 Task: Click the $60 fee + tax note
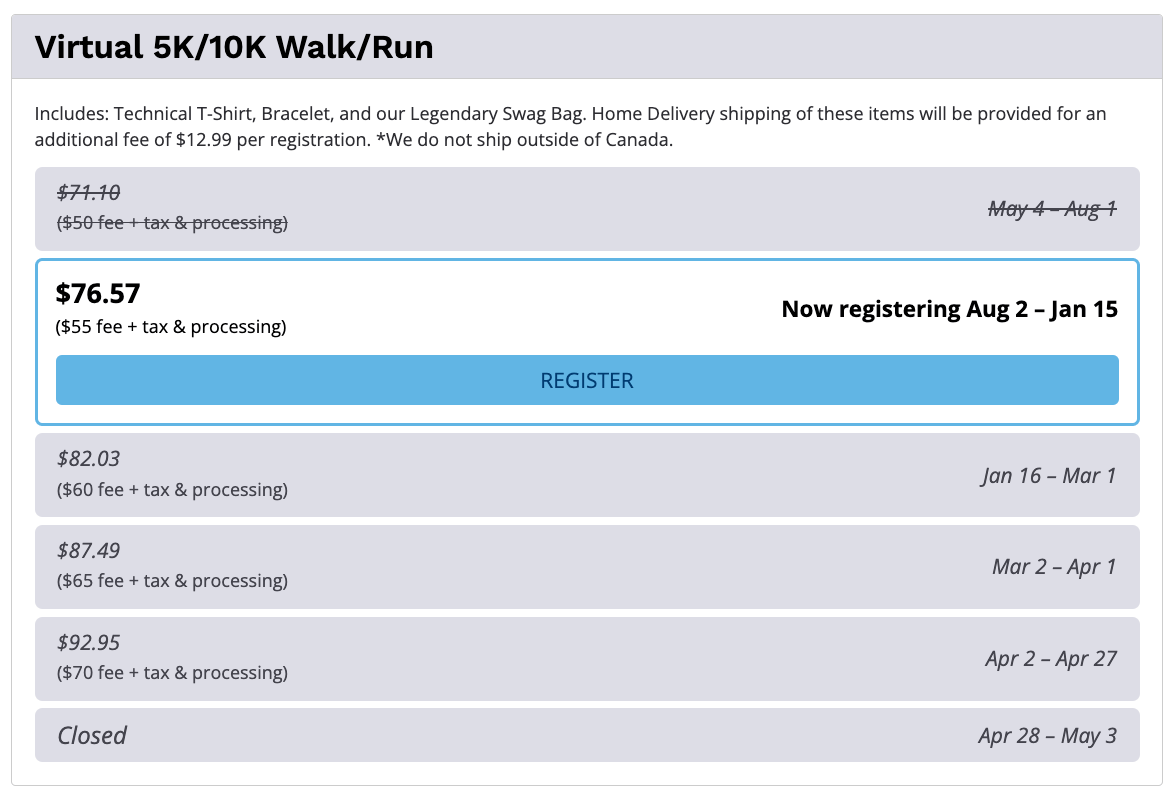(172, 489)
